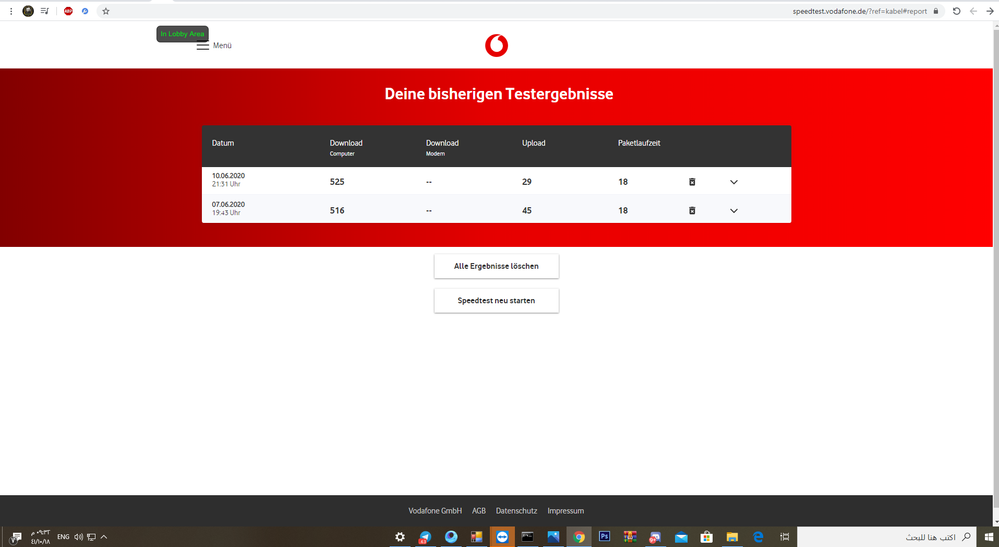Open Chrome profile avatar

(28, 11)
